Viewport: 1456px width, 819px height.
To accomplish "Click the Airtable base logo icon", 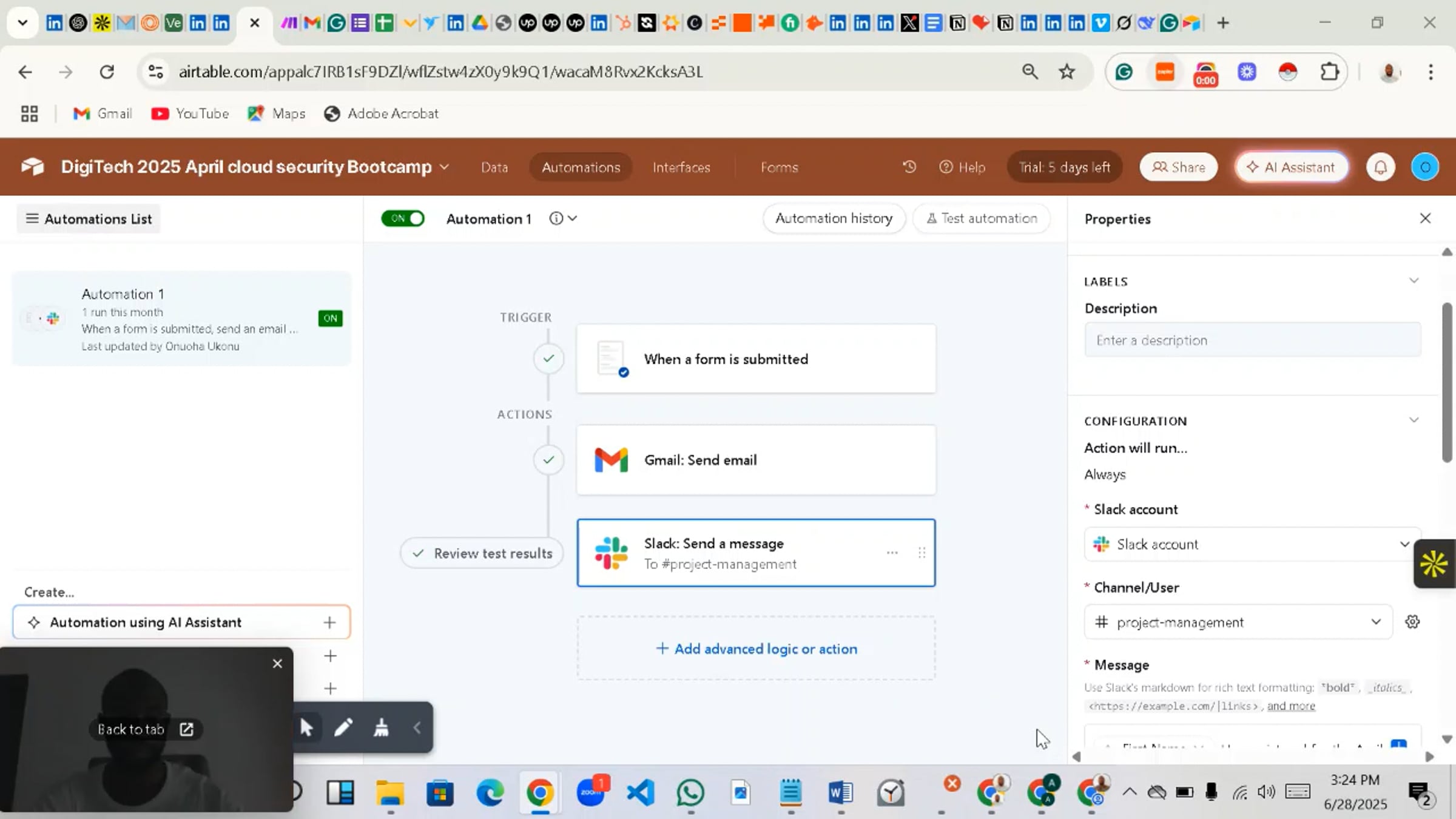I will click(x=33, y=167).
